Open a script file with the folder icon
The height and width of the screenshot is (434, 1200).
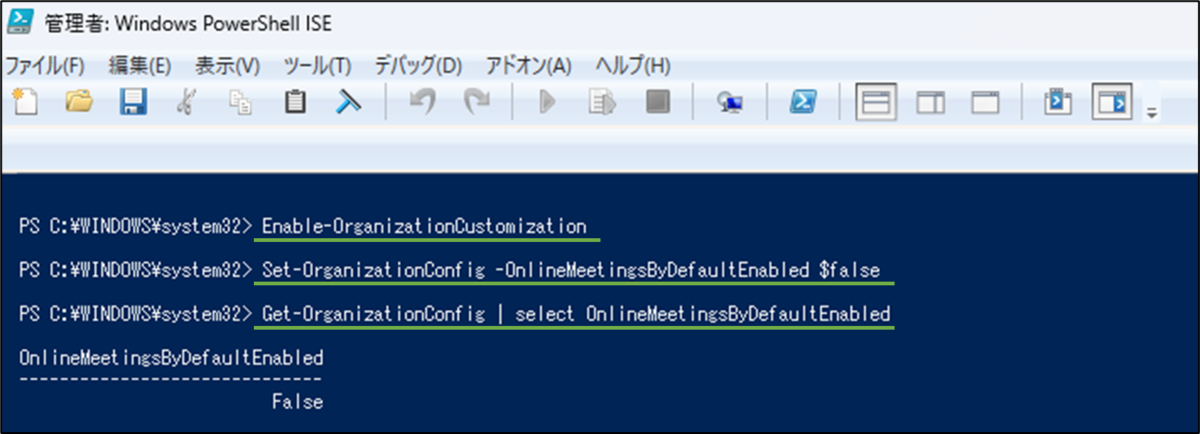pyautogui.click(x=78, y=102)
